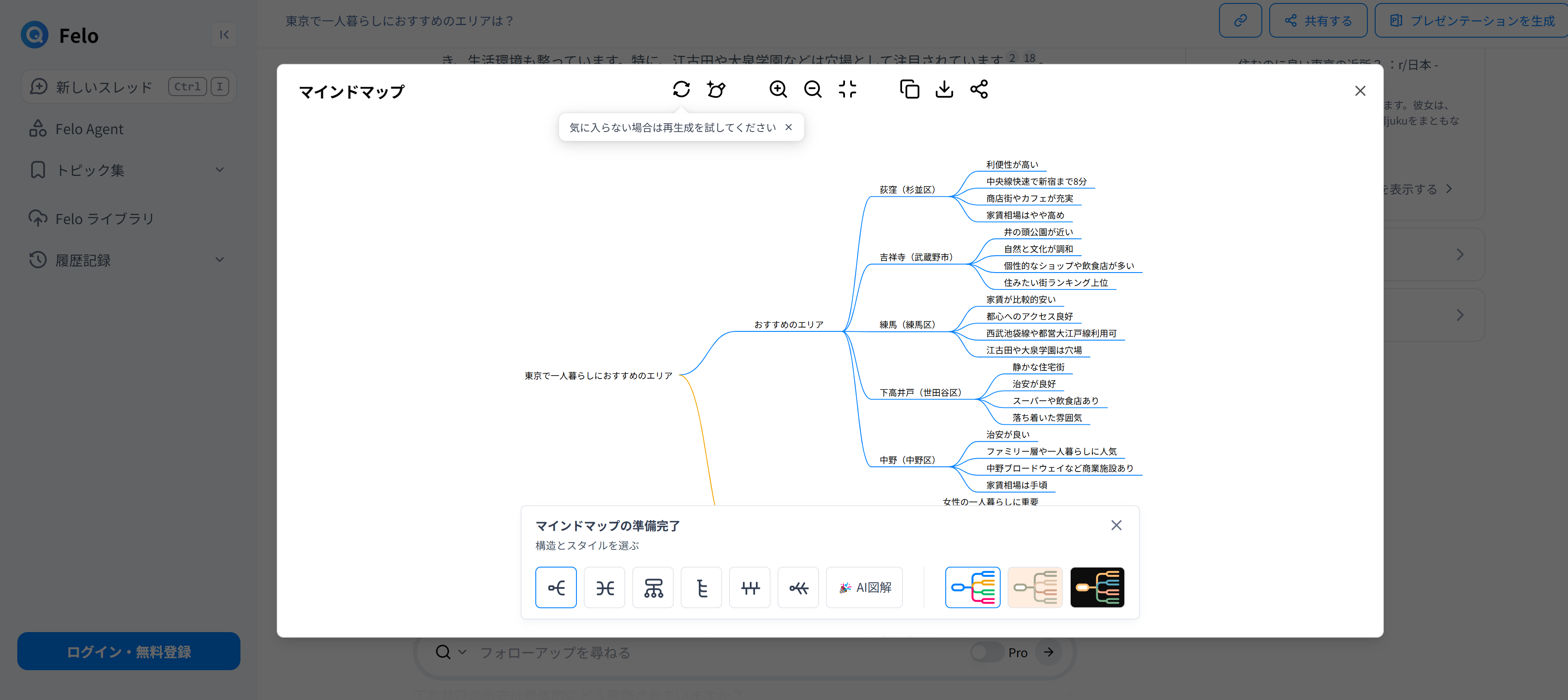Click the fit-to-screen shrink icon
The image size is (1568, 700).
847,90
